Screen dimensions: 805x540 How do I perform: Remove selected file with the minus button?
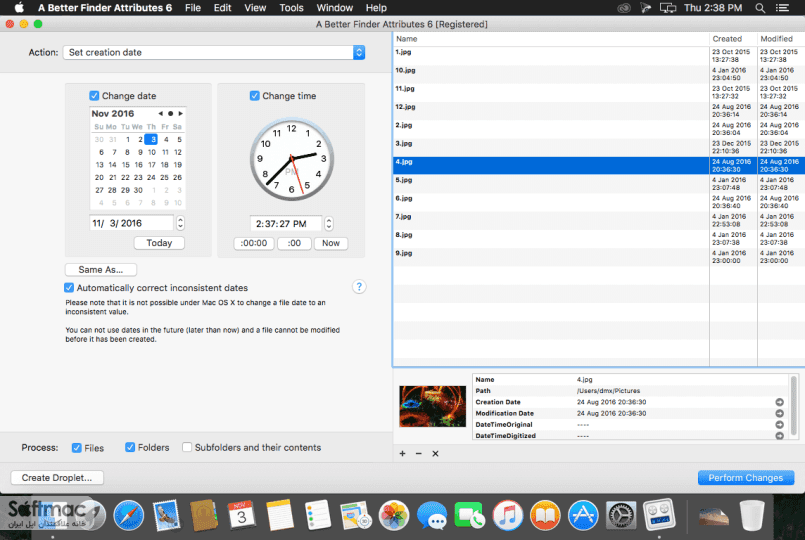pyautogui.click(x=418, y=454)
